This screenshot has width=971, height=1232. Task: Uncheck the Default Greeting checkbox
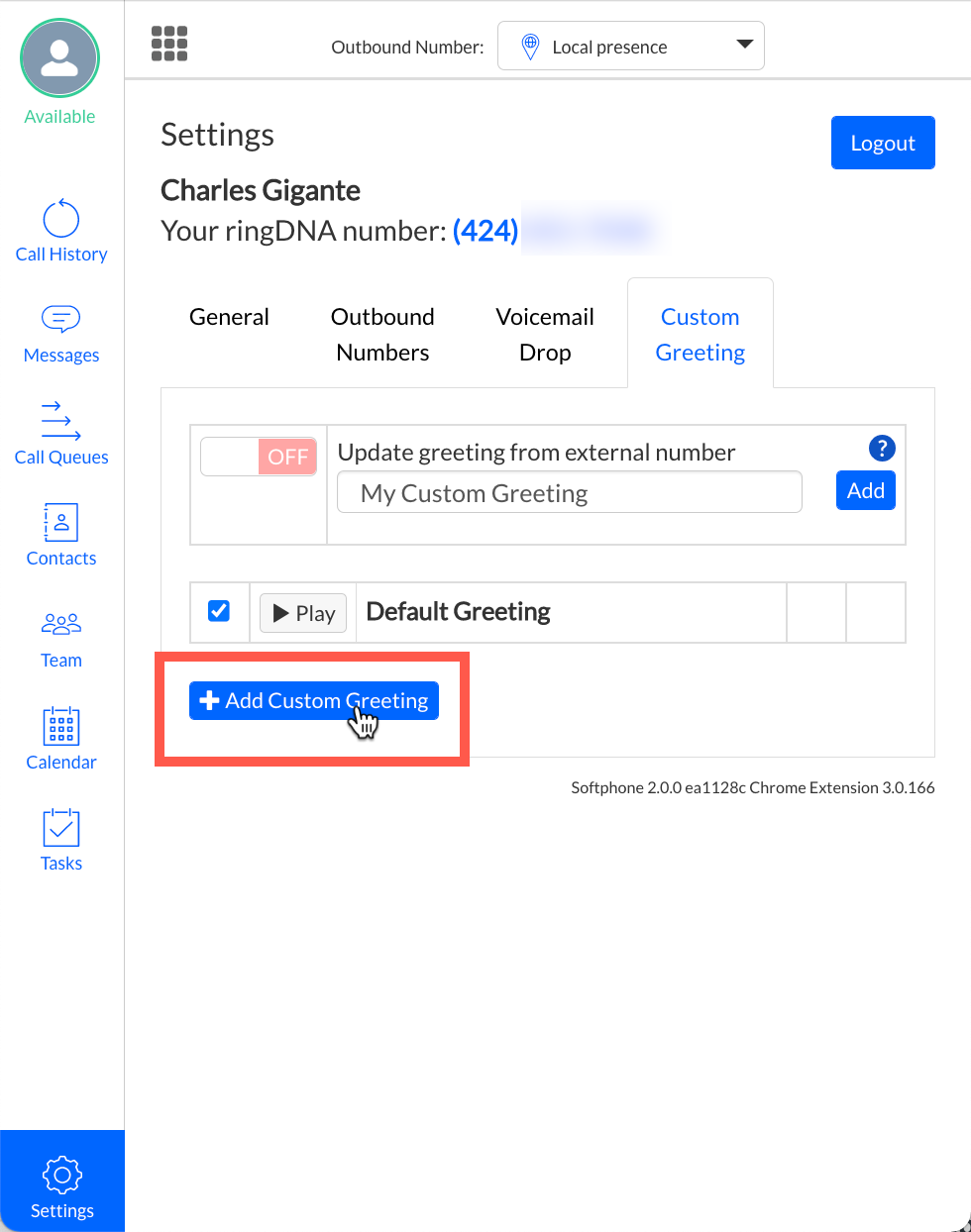tap(219, 611)
